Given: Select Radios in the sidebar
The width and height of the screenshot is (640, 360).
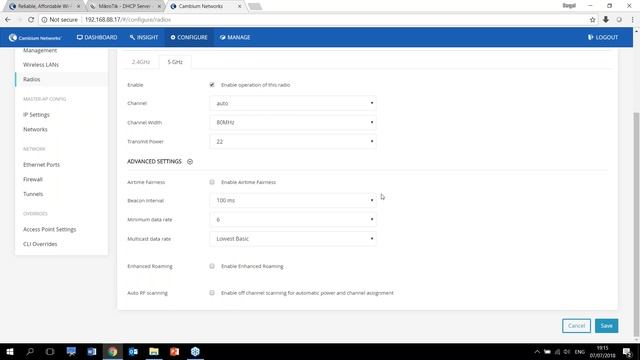Looking at the screenshot, I should (x=31, y=79).
